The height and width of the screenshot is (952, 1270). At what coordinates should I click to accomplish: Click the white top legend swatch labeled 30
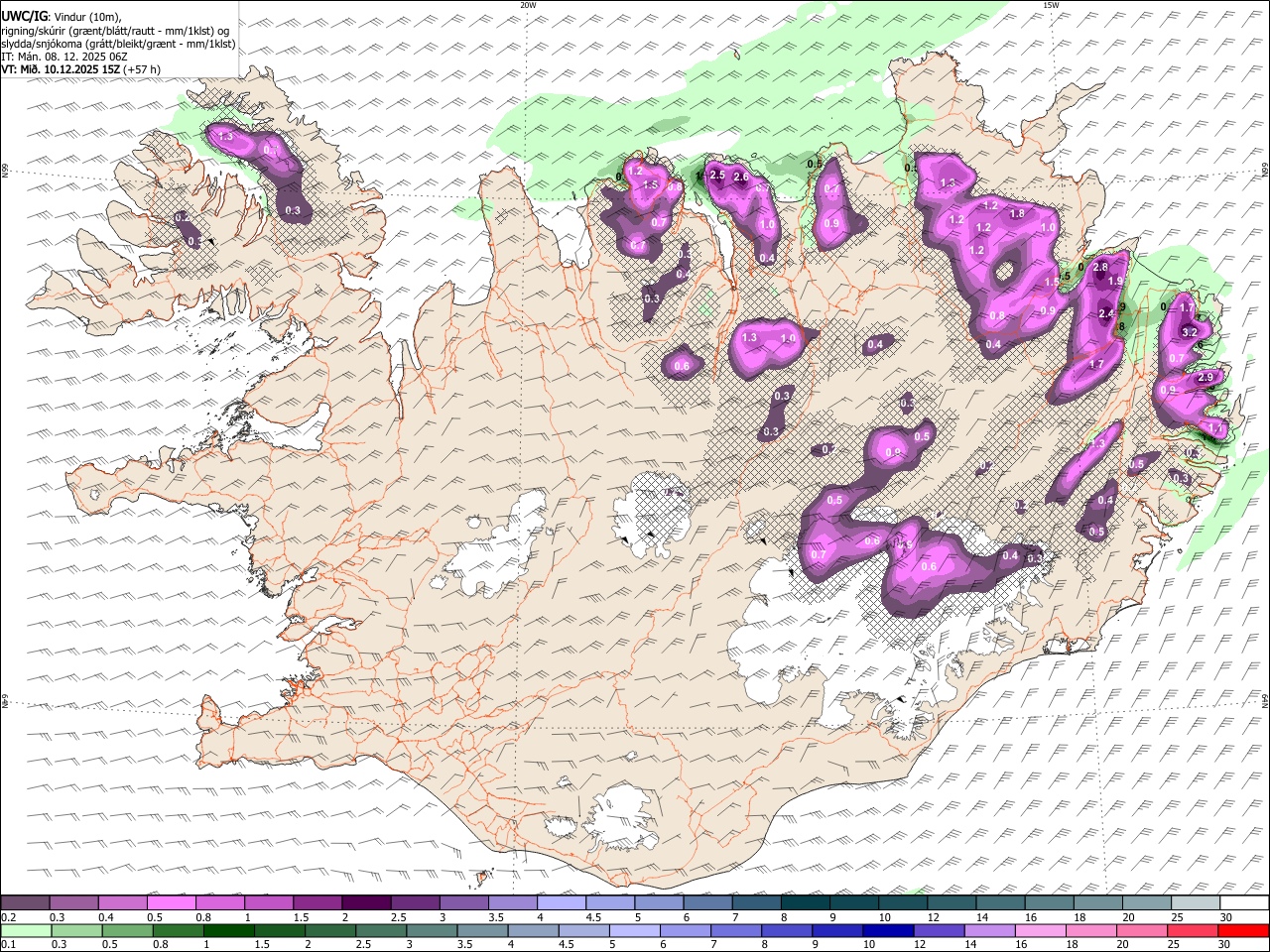tap(1245, 903)
